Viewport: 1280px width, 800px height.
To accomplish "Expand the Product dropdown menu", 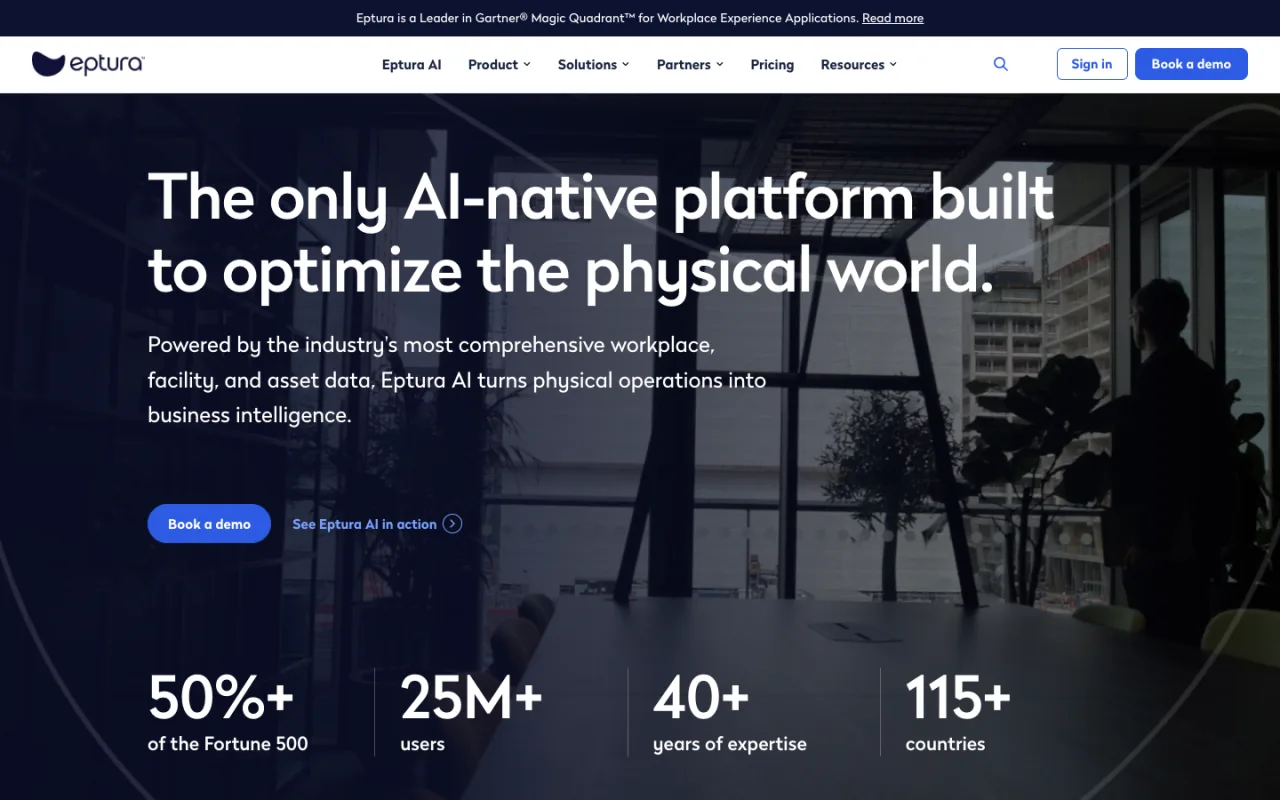I will [499, 65].
